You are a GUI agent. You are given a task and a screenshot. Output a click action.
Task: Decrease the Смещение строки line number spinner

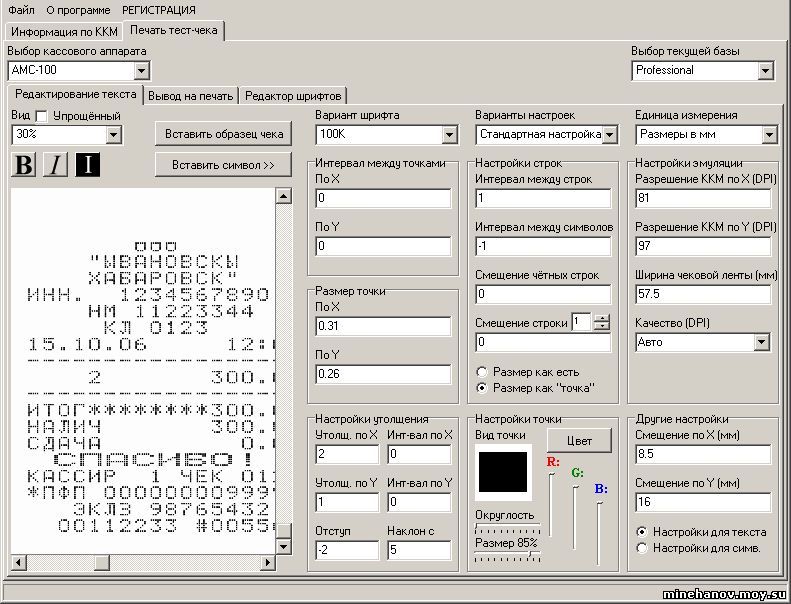(x=601, y=326)
